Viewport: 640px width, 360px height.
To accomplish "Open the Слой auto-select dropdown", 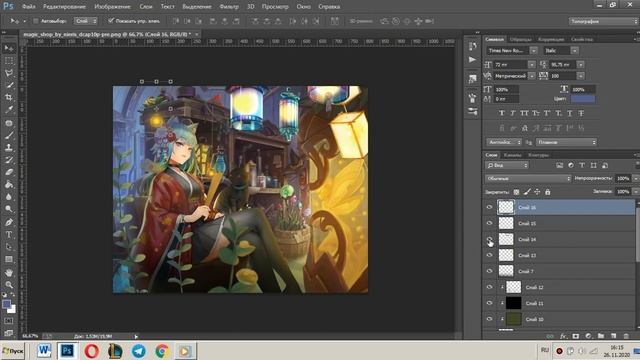I will 85,21.
